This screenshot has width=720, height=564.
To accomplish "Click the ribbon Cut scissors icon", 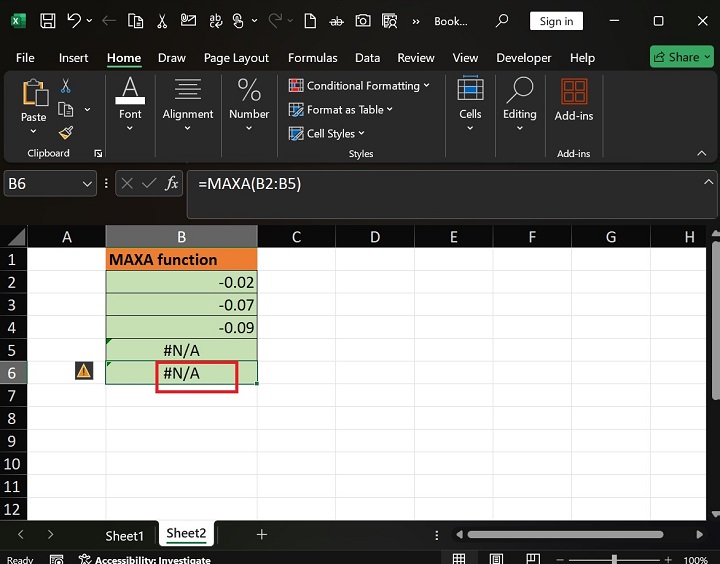I will [x=66, y=85].
